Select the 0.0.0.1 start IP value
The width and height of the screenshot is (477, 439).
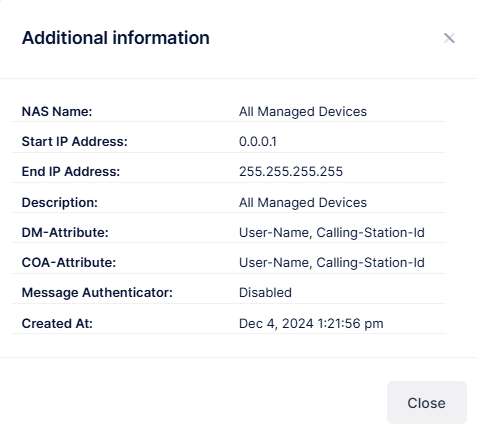[258, 141]
